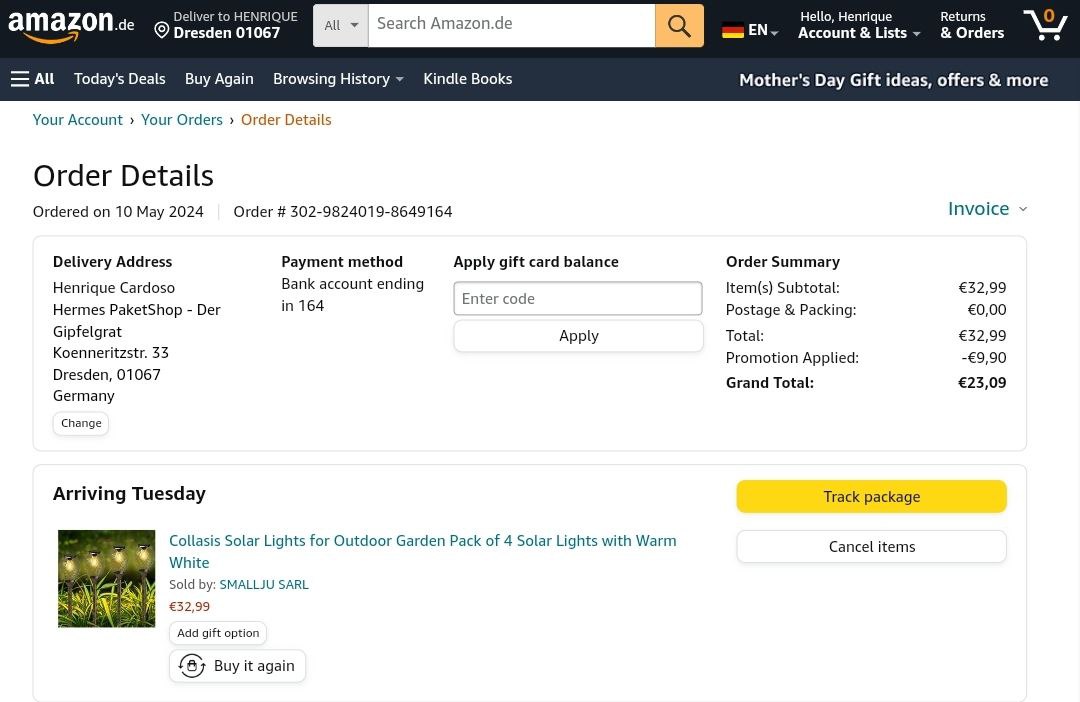Click the orange search magnifier button
The image size is (1080, 702).
coord(679,26)
